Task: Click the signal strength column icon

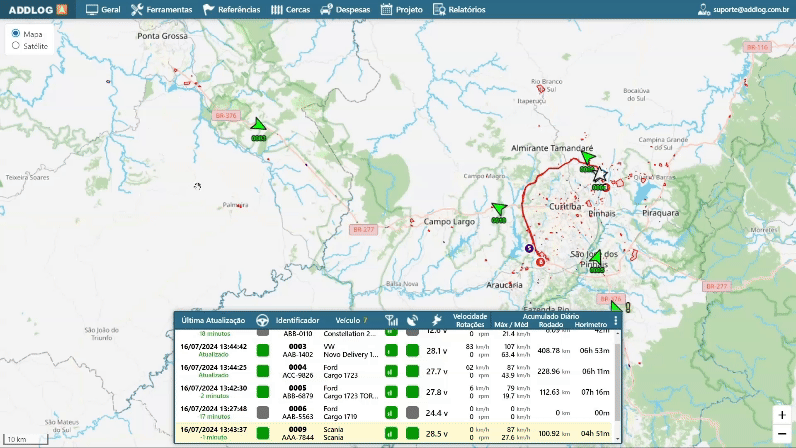Action: (x=391, y=321)
